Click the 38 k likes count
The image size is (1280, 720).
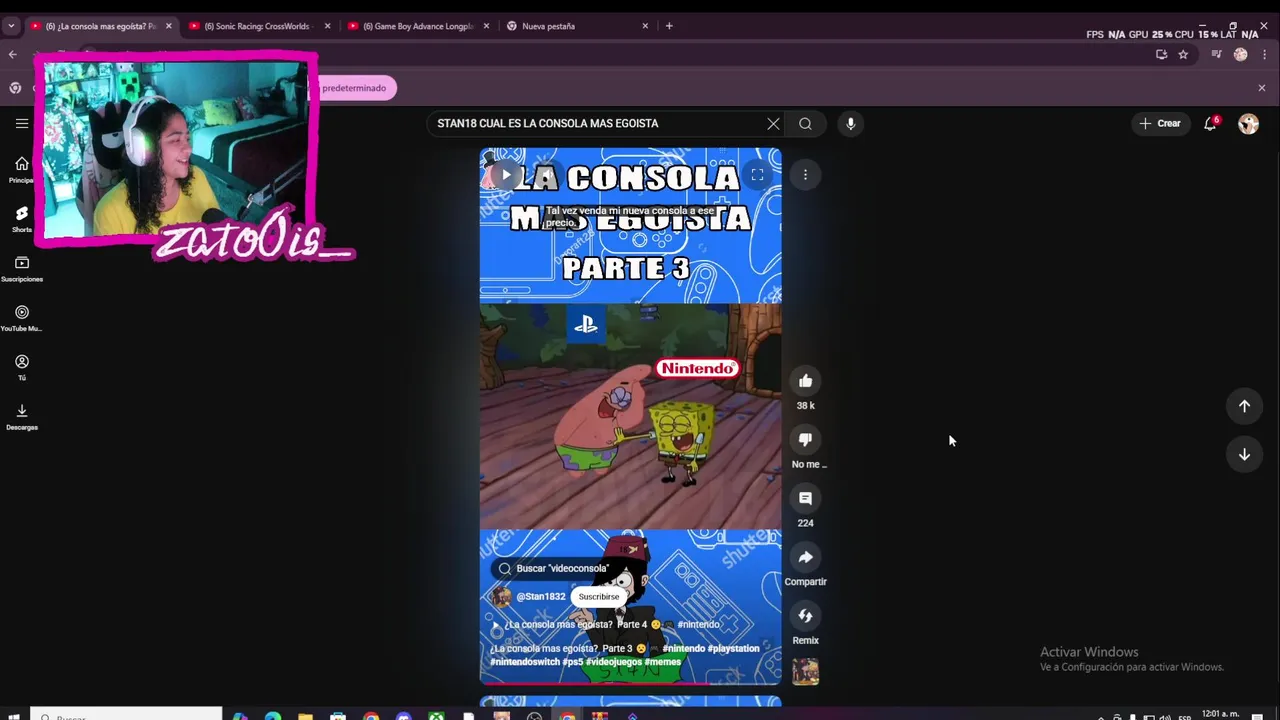tap(805, 406)
